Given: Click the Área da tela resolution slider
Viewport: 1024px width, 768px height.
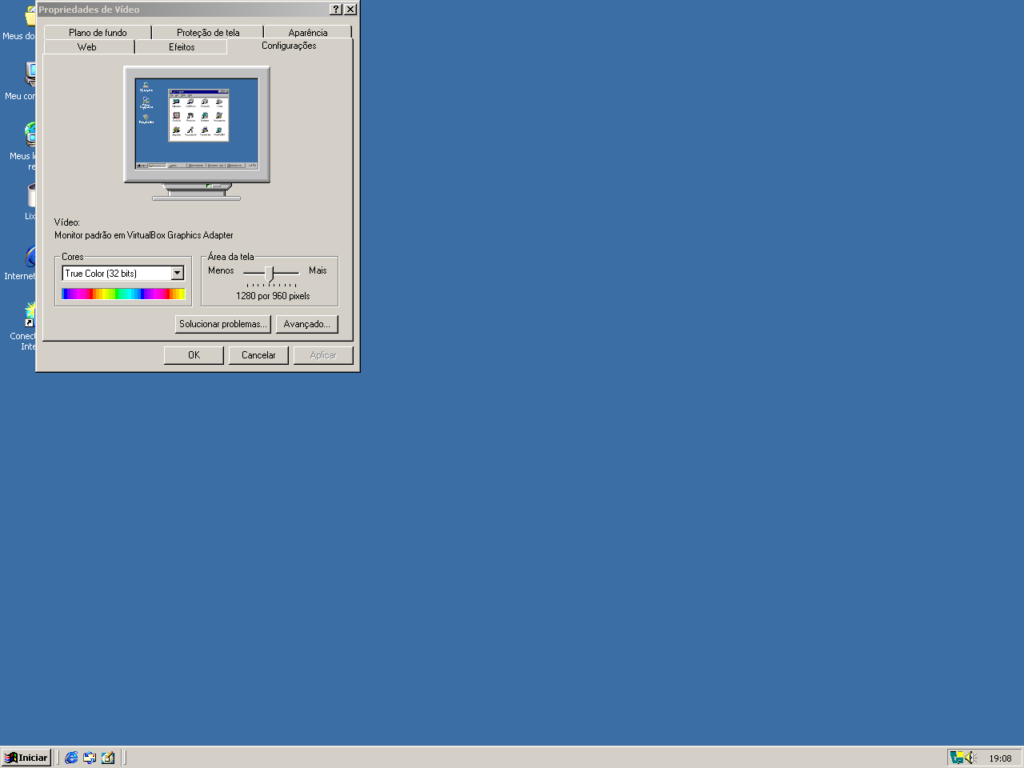Looking at the screenshot, I should click(270, 273).
